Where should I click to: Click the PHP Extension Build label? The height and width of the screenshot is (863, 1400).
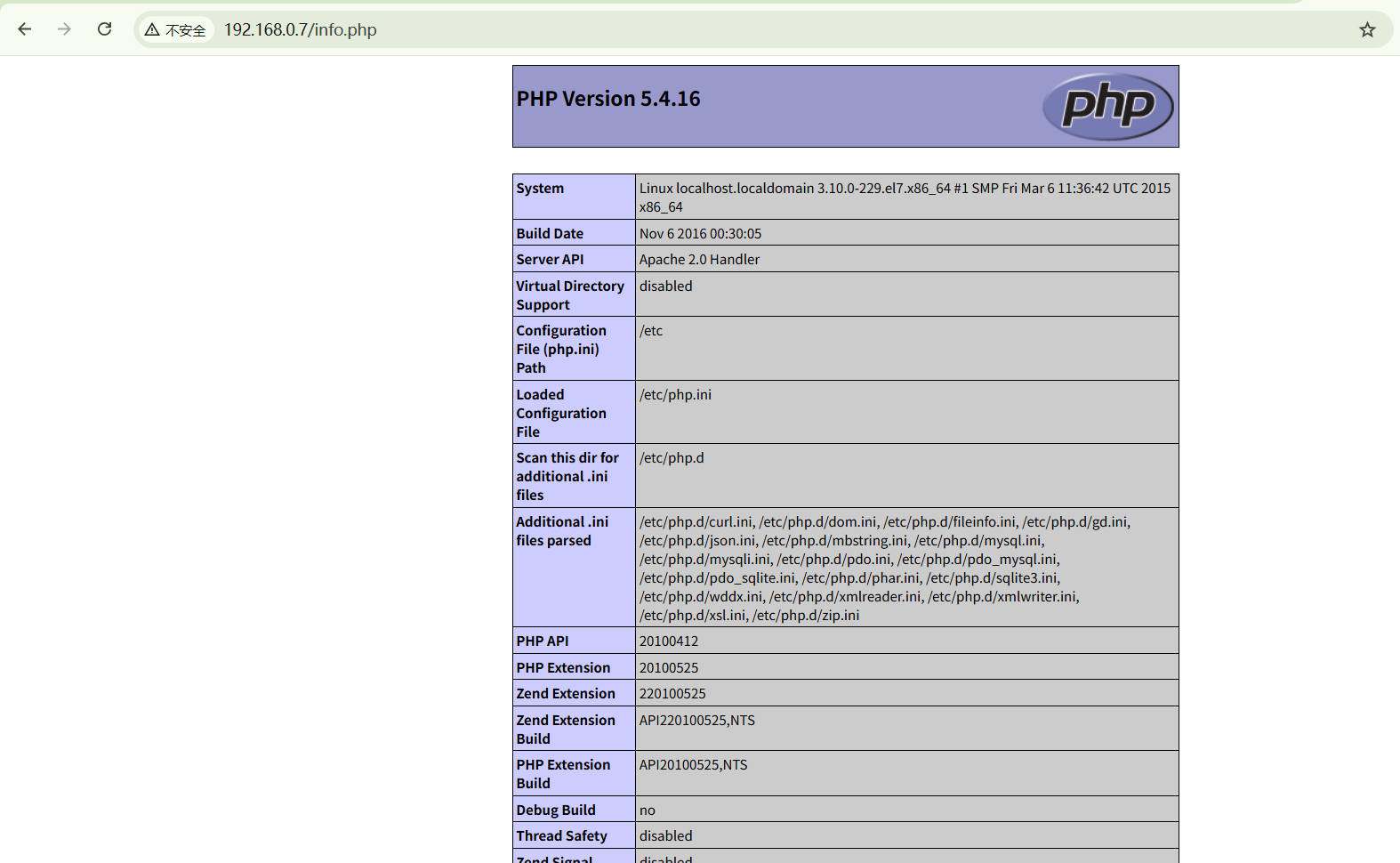click(563, 774)
